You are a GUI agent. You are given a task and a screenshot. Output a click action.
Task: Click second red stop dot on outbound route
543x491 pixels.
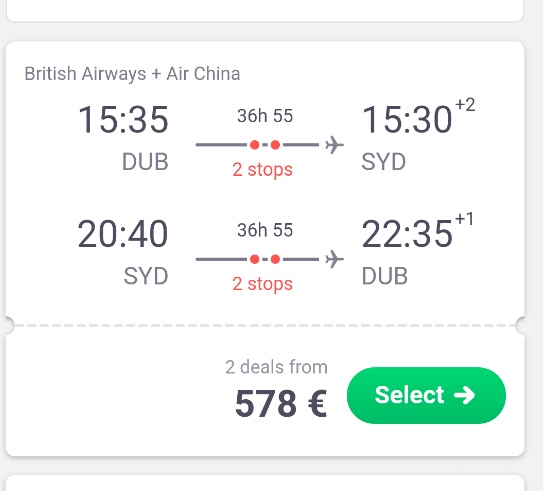point(275,145)
